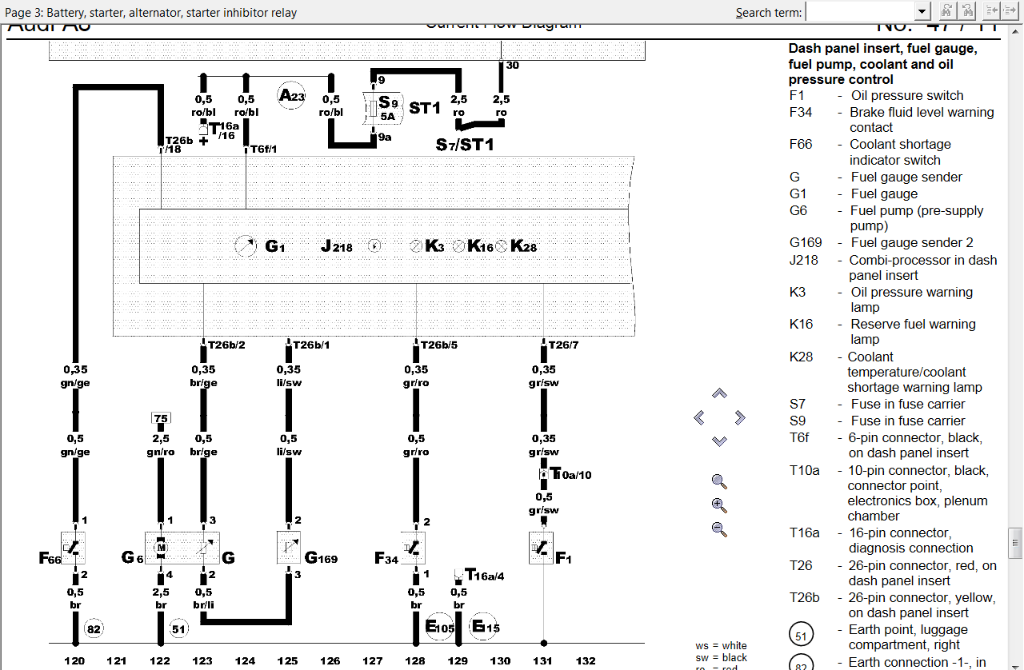Pan the diagram up with the up chevron
Screen dimensions: 1024x670
coord(719,394)
